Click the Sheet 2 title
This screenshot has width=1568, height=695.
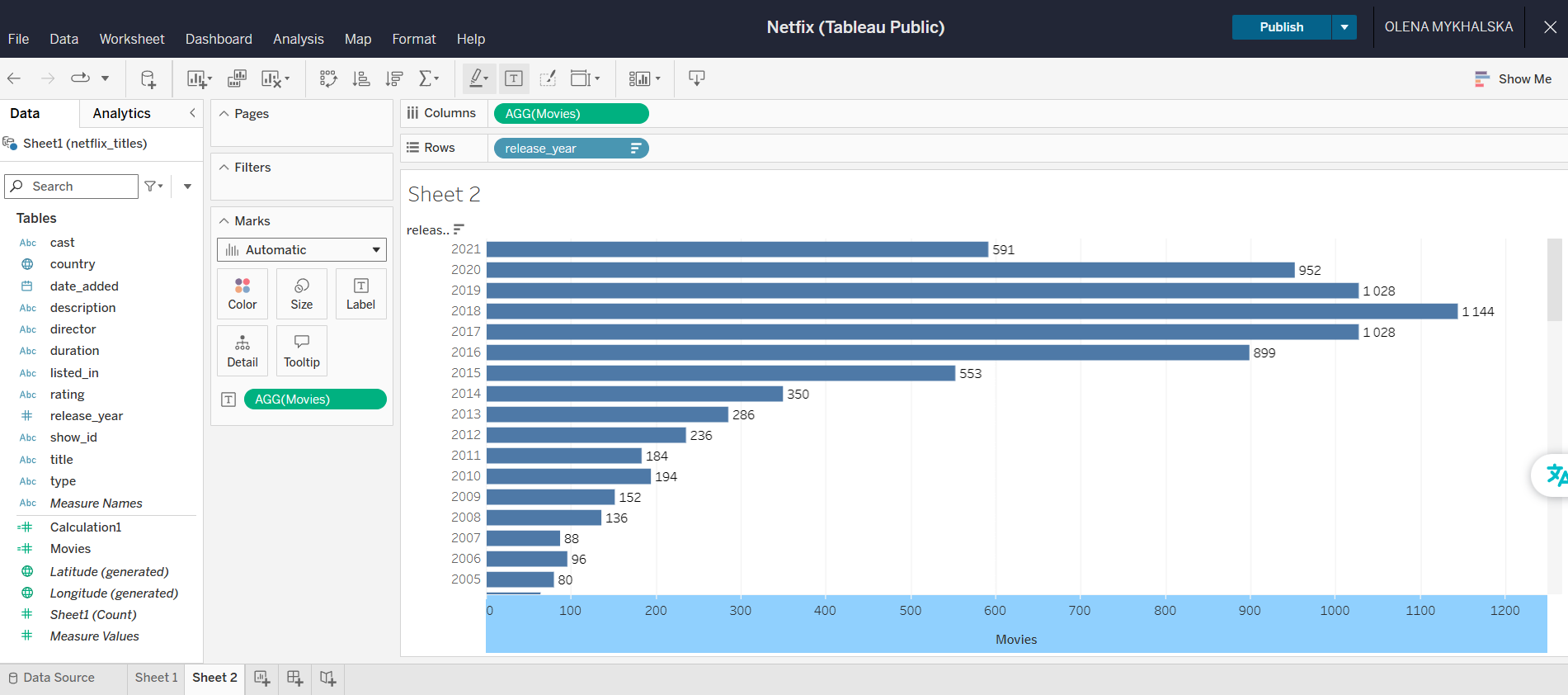coord(444,194)
